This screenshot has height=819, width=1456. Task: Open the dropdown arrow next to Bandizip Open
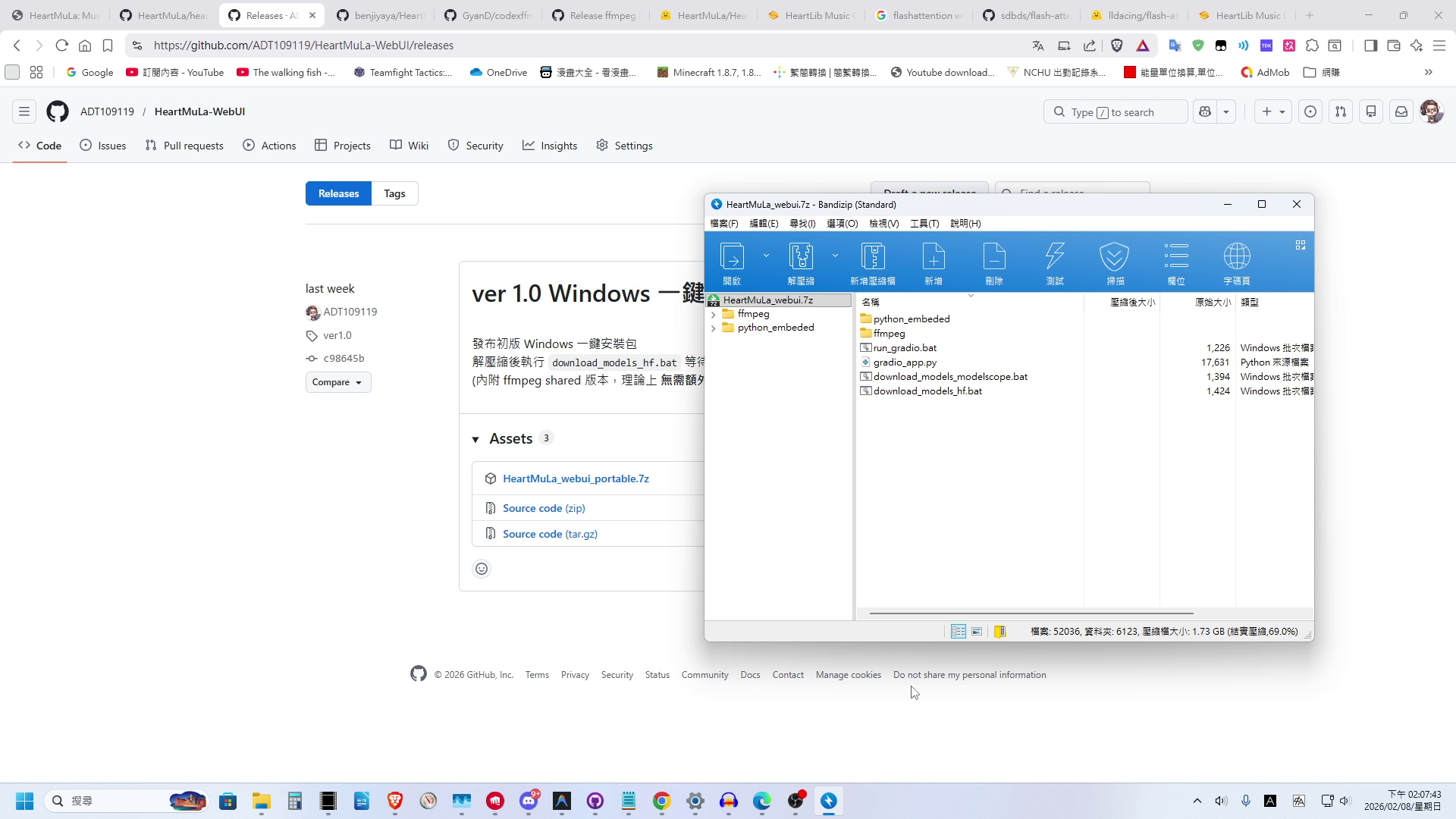coord(766,256)
